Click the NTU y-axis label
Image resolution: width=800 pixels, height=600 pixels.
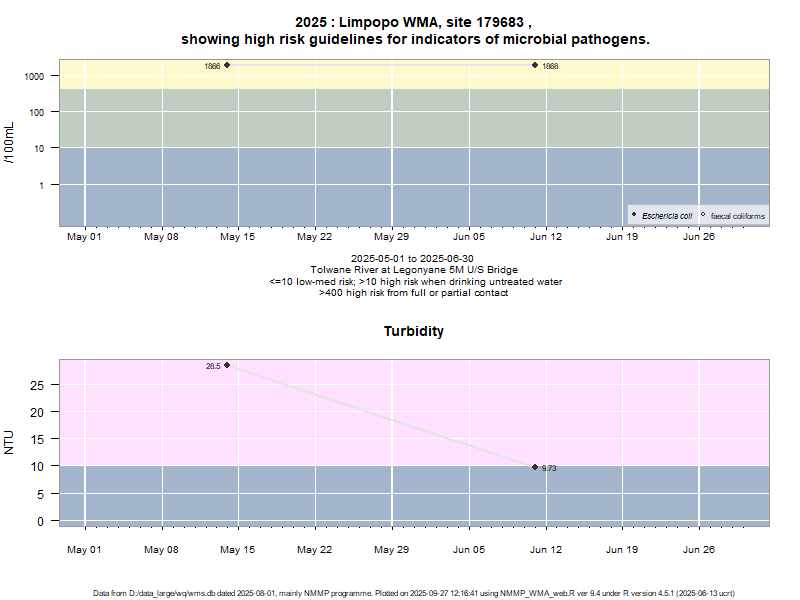(9, 441)
